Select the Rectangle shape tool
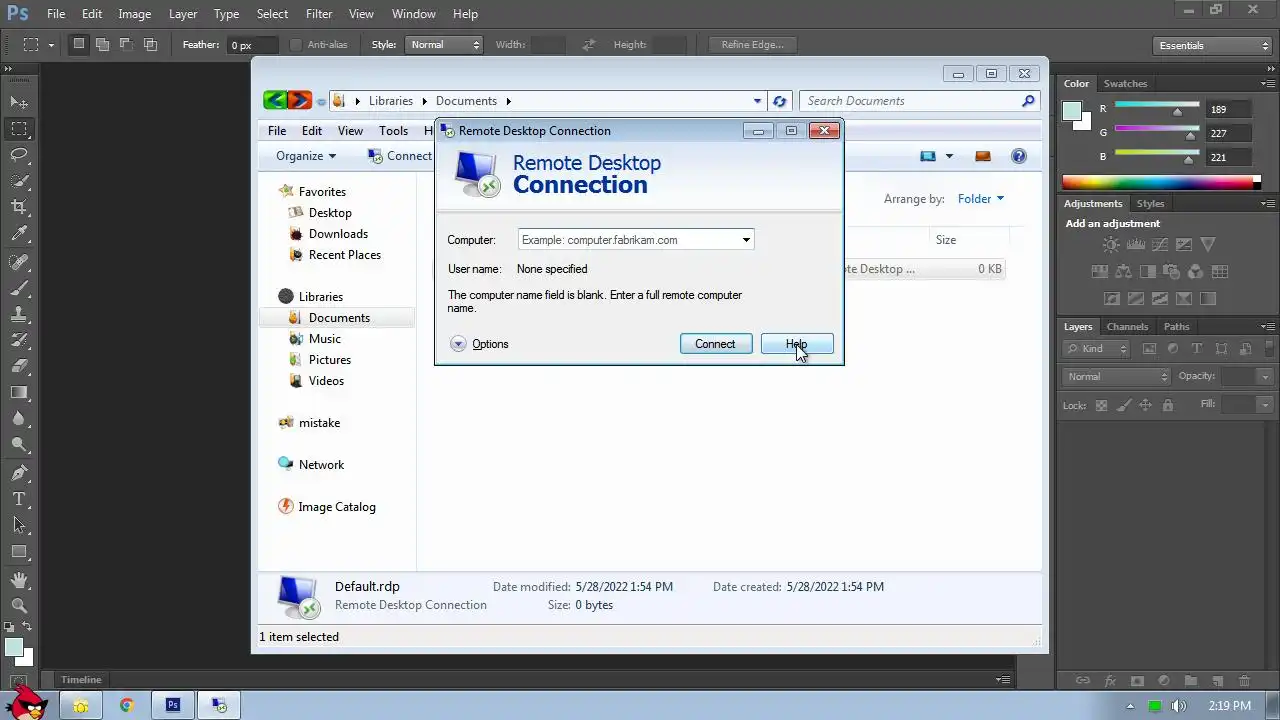1280x720 pixels. click(19, 551)
